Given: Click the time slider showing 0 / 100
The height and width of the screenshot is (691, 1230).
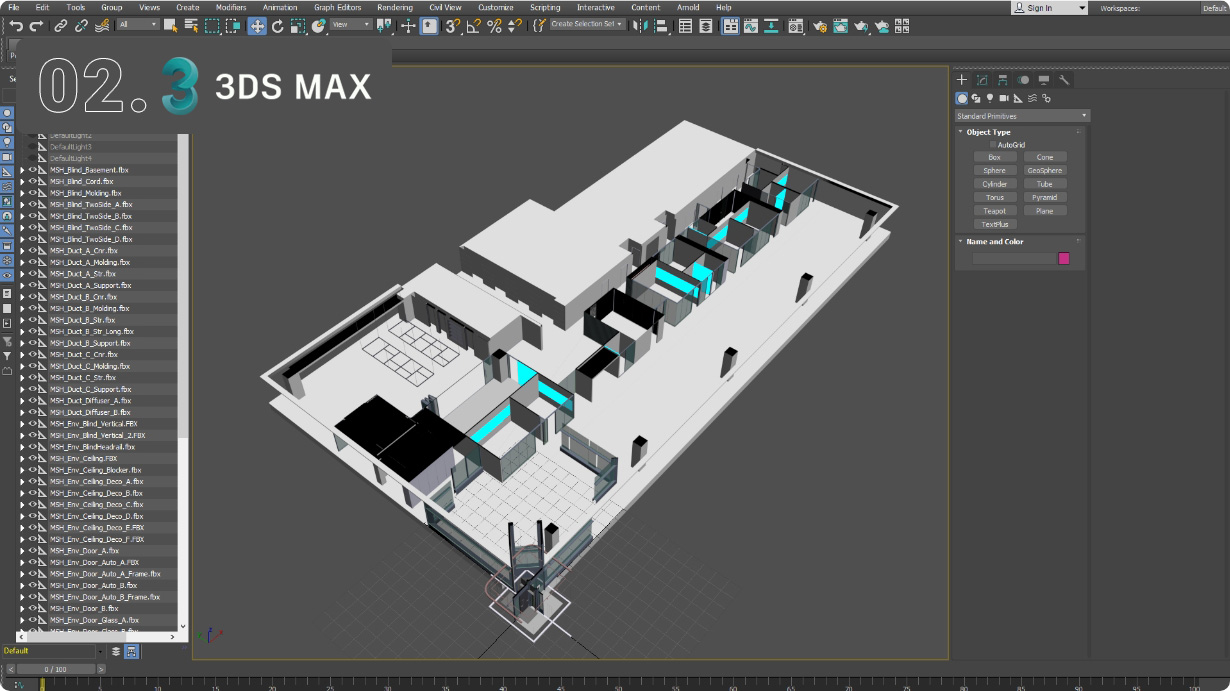Looking at the screenshot, I should pos(56,669).
